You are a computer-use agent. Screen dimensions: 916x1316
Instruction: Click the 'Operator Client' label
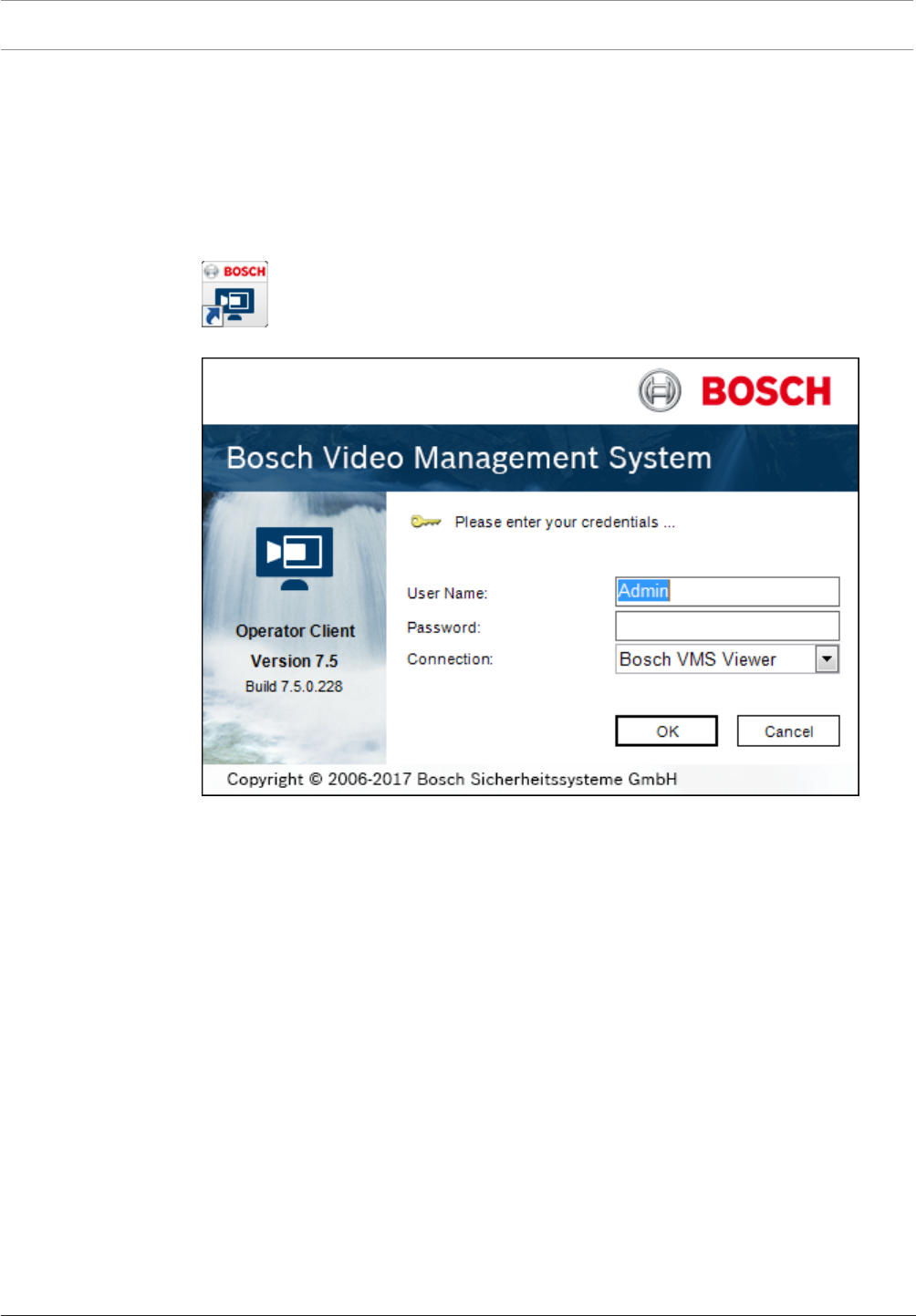pos(296,630)
